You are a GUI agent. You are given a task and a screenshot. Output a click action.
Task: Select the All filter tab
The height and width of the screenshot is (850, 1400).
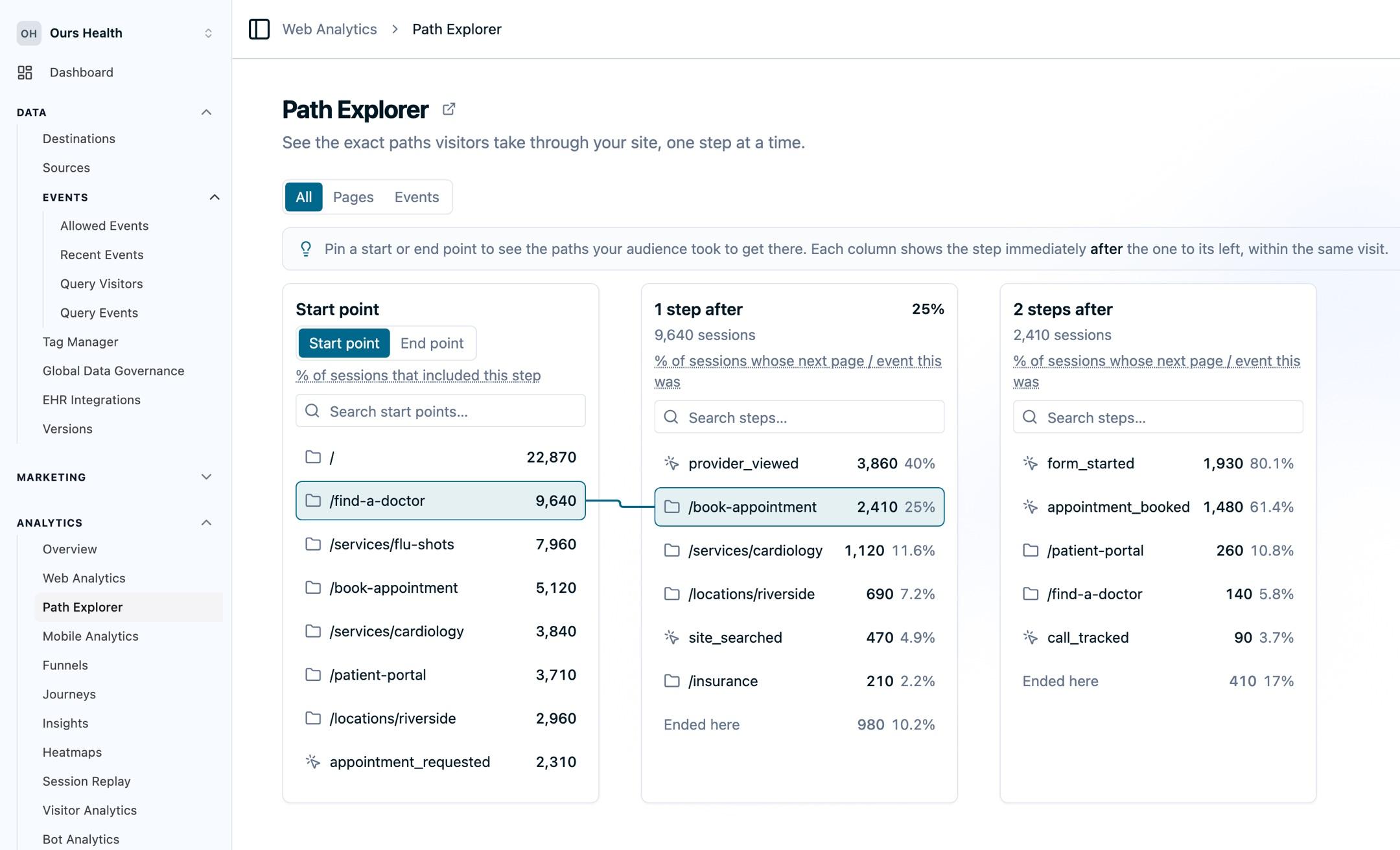(304, 197)
